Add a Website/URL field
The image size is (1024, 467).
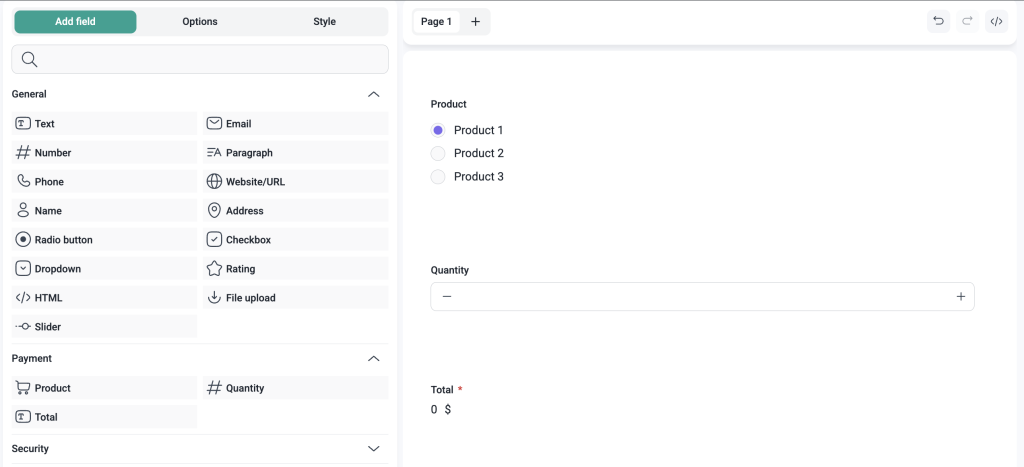click(x=295, y=182)
